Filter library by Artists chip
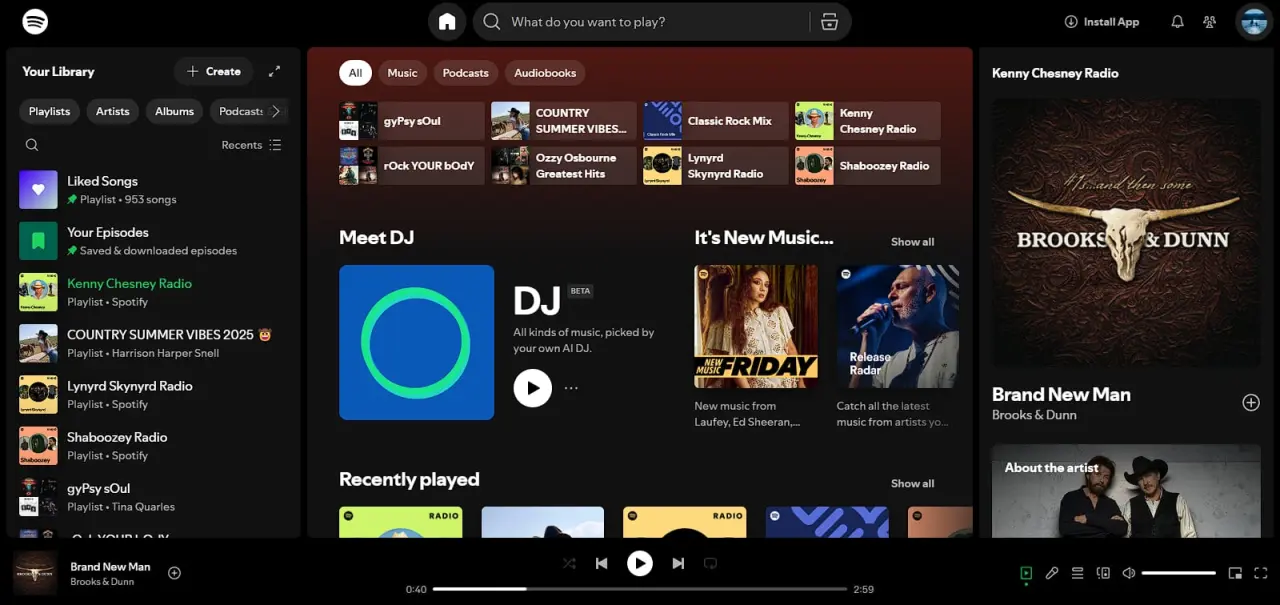Screen dimensions: 1280x605 coord(112,111)
